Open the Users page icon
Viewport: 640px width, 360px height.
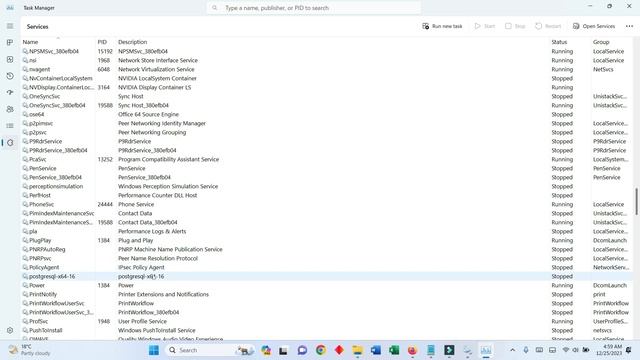click(x=10, y=109)
